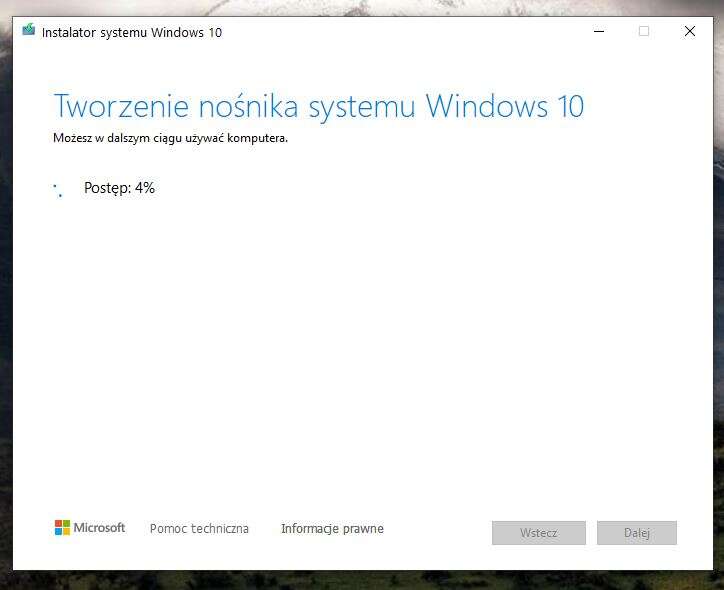This screenshot has height=590, width=724.
Task: Click the greyed-out maximize window button
Action: point(644,31)
